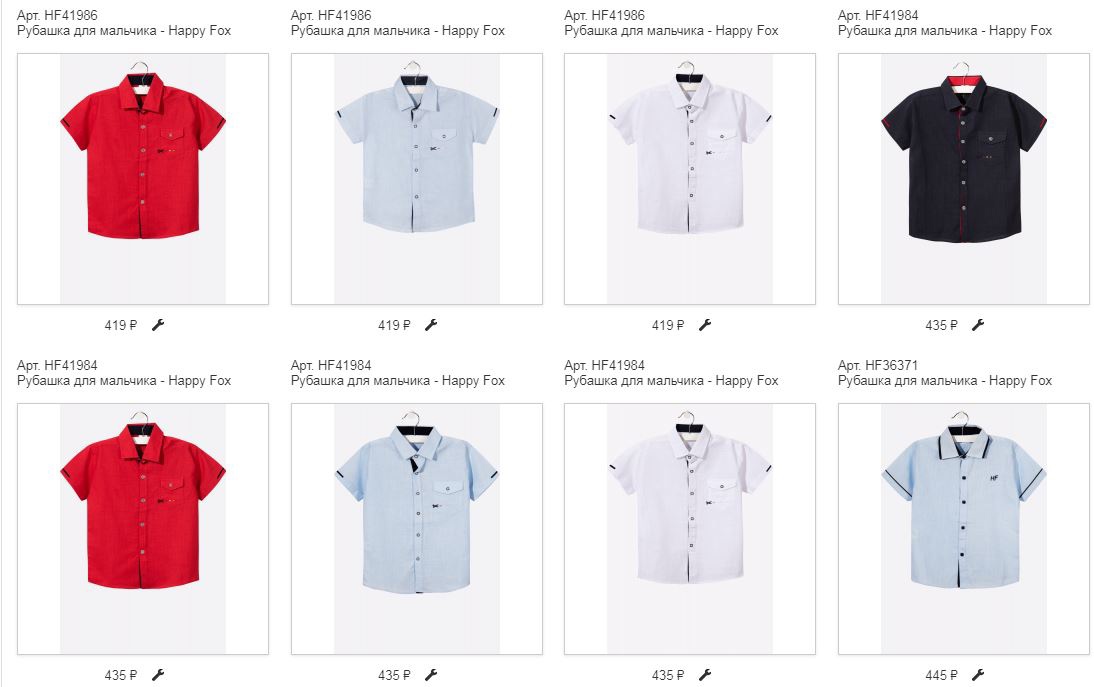Click title link of HF36371 shirt
1094x687 pixels.
click(x=945, y=381)
